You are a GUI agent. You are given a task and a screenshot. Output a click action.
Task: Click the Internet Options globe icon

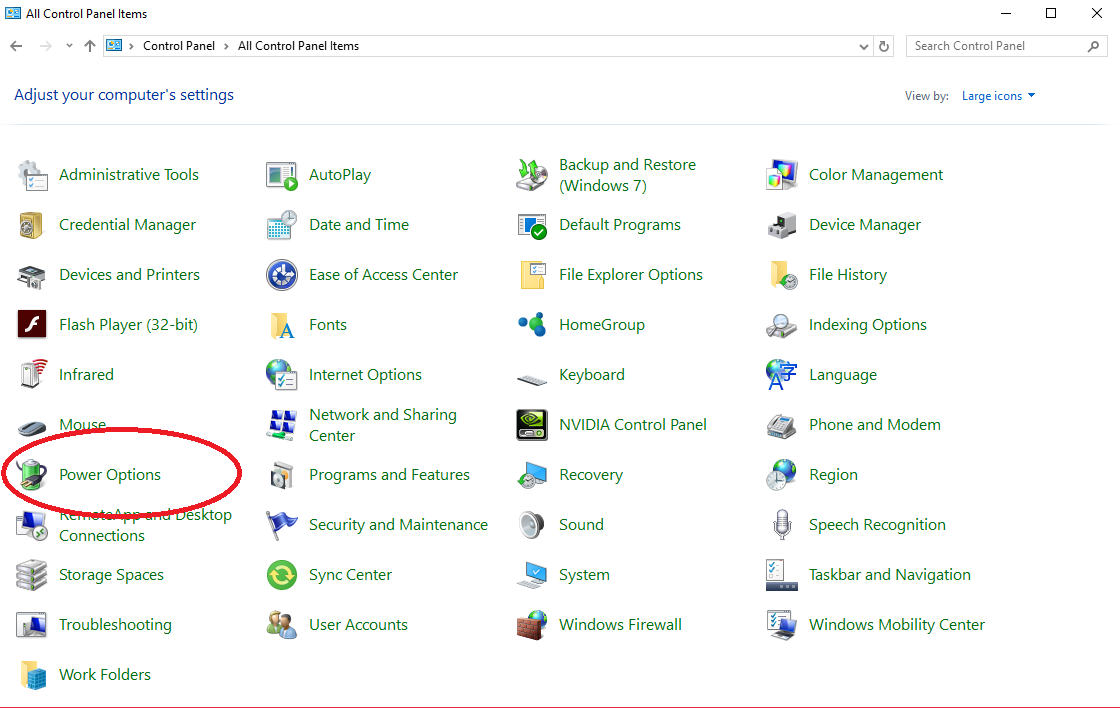point(281,375)
